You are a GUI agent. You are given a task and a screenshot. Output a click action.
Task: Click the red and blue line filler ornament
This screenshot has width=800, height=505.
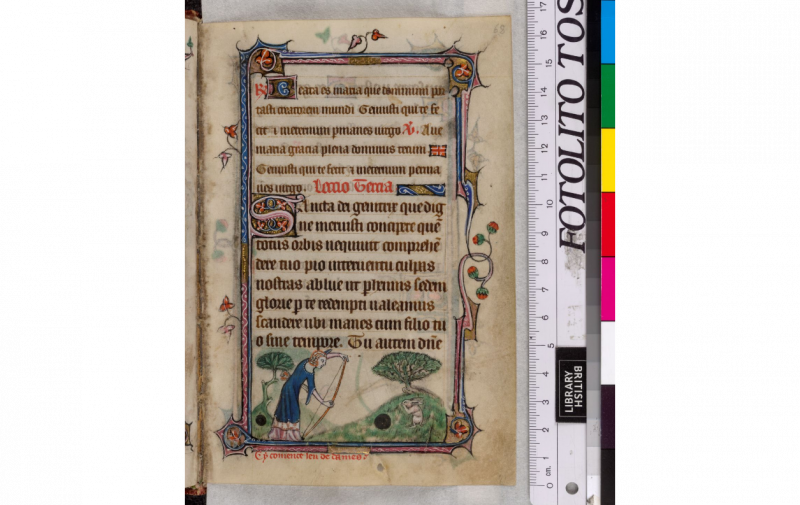point(437,151)
